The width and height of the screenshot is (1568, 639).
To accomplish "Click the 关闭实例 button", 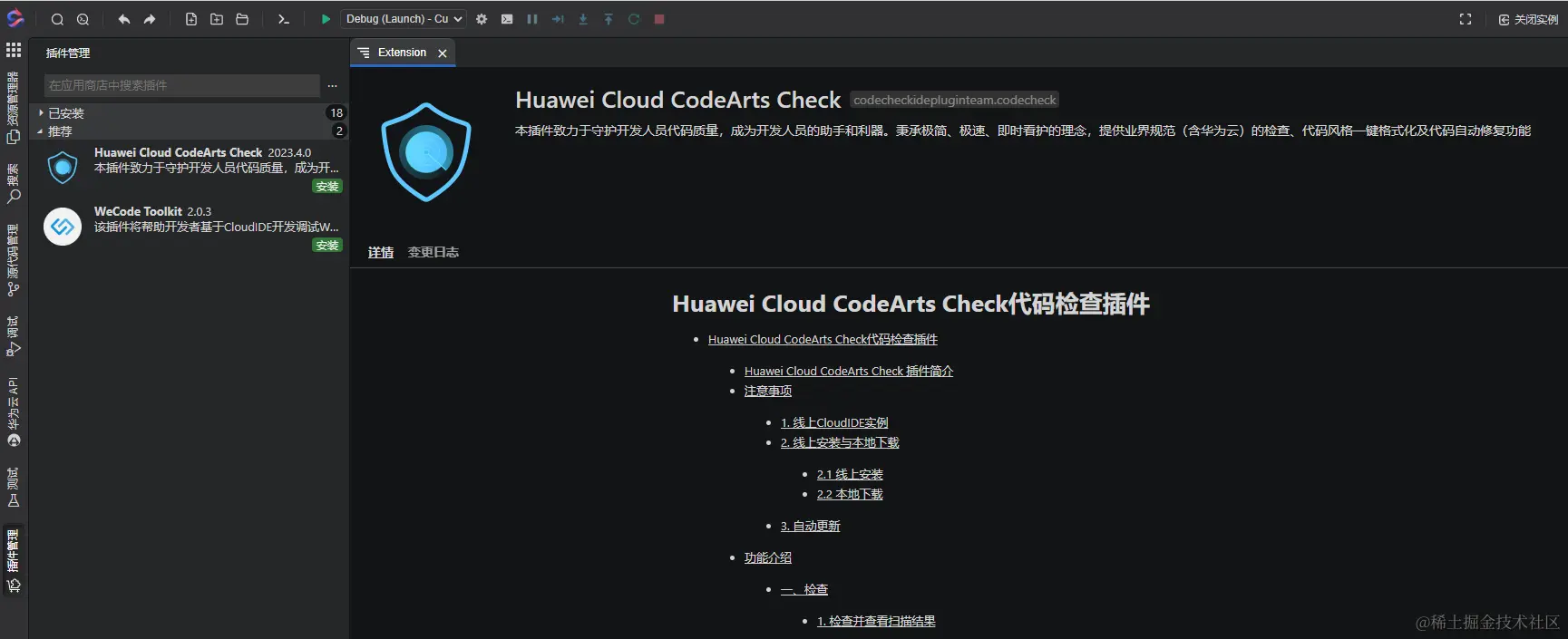I will tap(1529, 19).
